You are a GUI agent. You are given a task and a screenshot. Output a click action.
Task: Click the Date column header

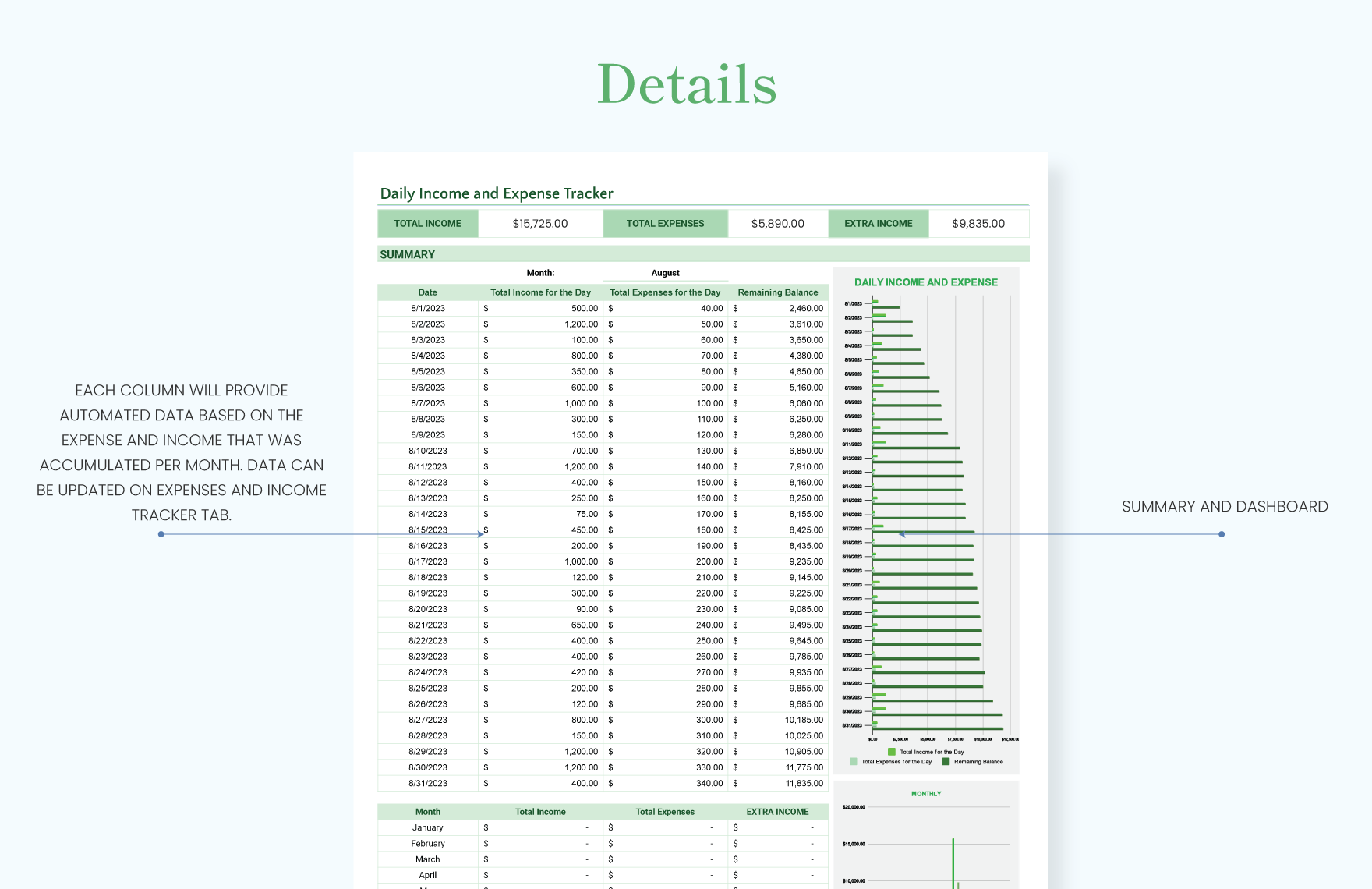click(x=427, y=292)
